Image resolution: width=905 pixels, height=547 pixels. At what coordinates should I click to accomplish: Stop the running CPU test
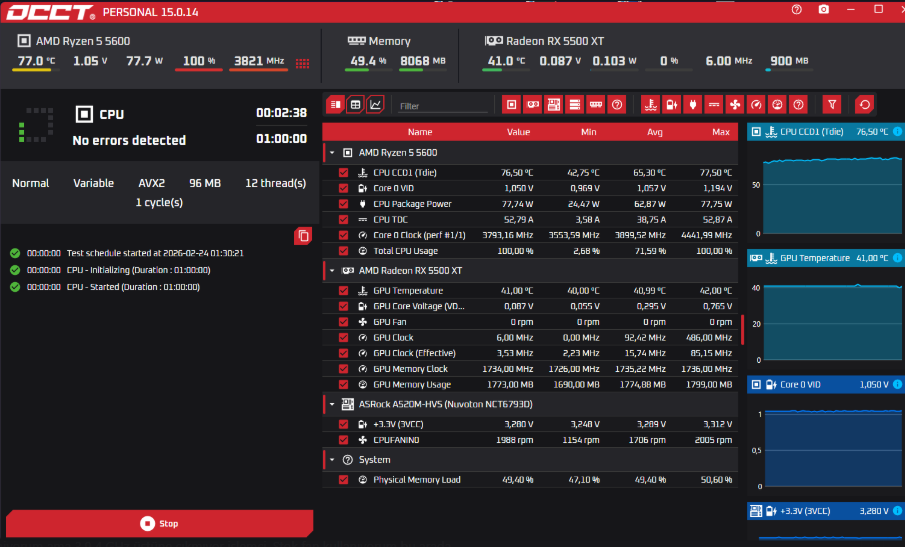point(159,523)
